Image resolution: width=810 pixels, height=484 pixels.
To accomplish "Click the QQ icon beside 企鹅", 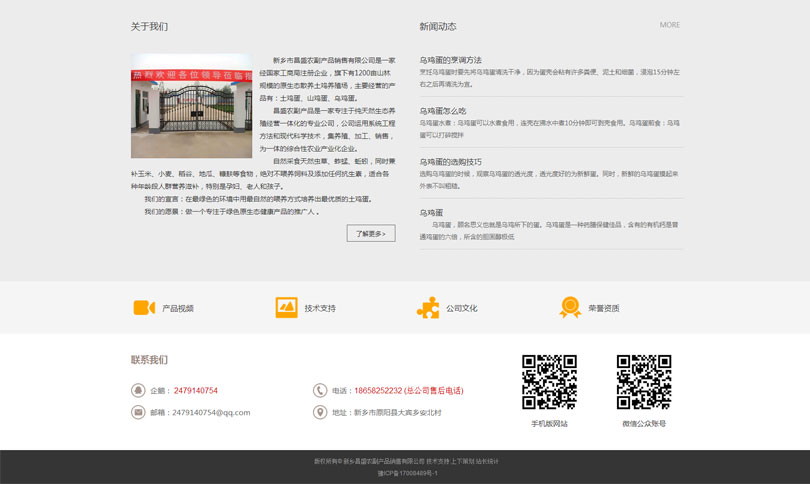I will pos(138,390).
